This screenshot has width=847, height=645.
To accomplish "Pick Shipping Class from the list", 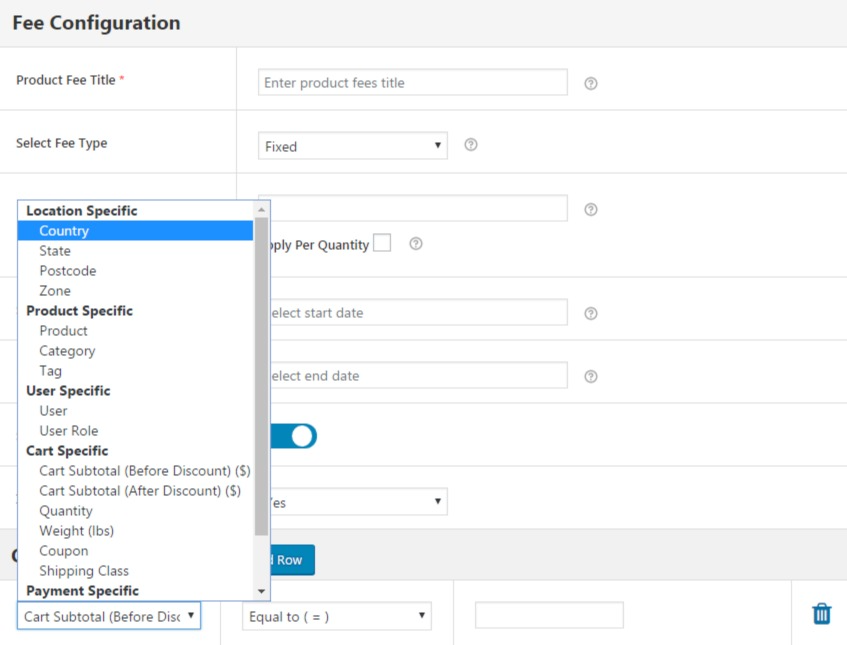I will coord(135,570).
